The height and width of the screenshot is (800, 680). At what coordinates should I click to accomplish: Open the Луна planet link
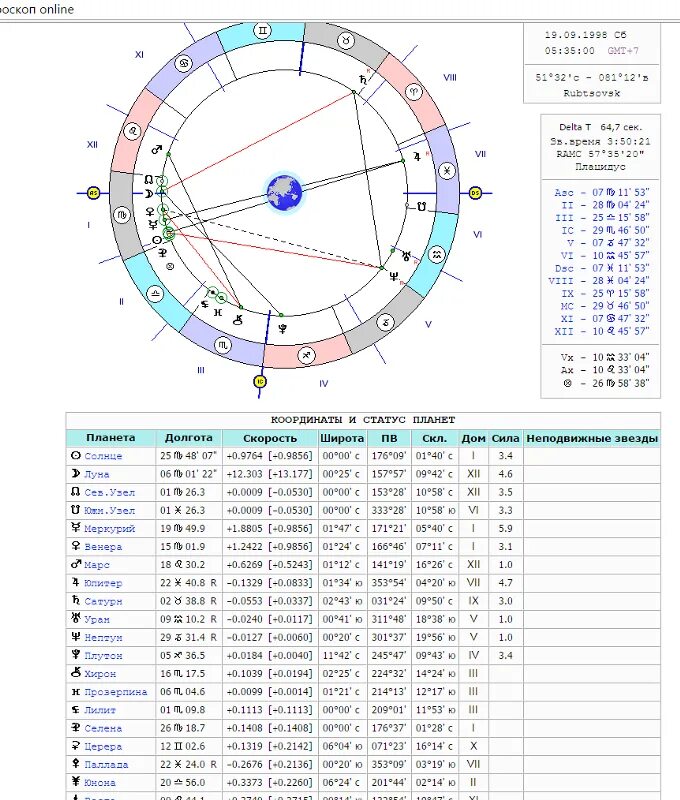(x=97, y=474)
